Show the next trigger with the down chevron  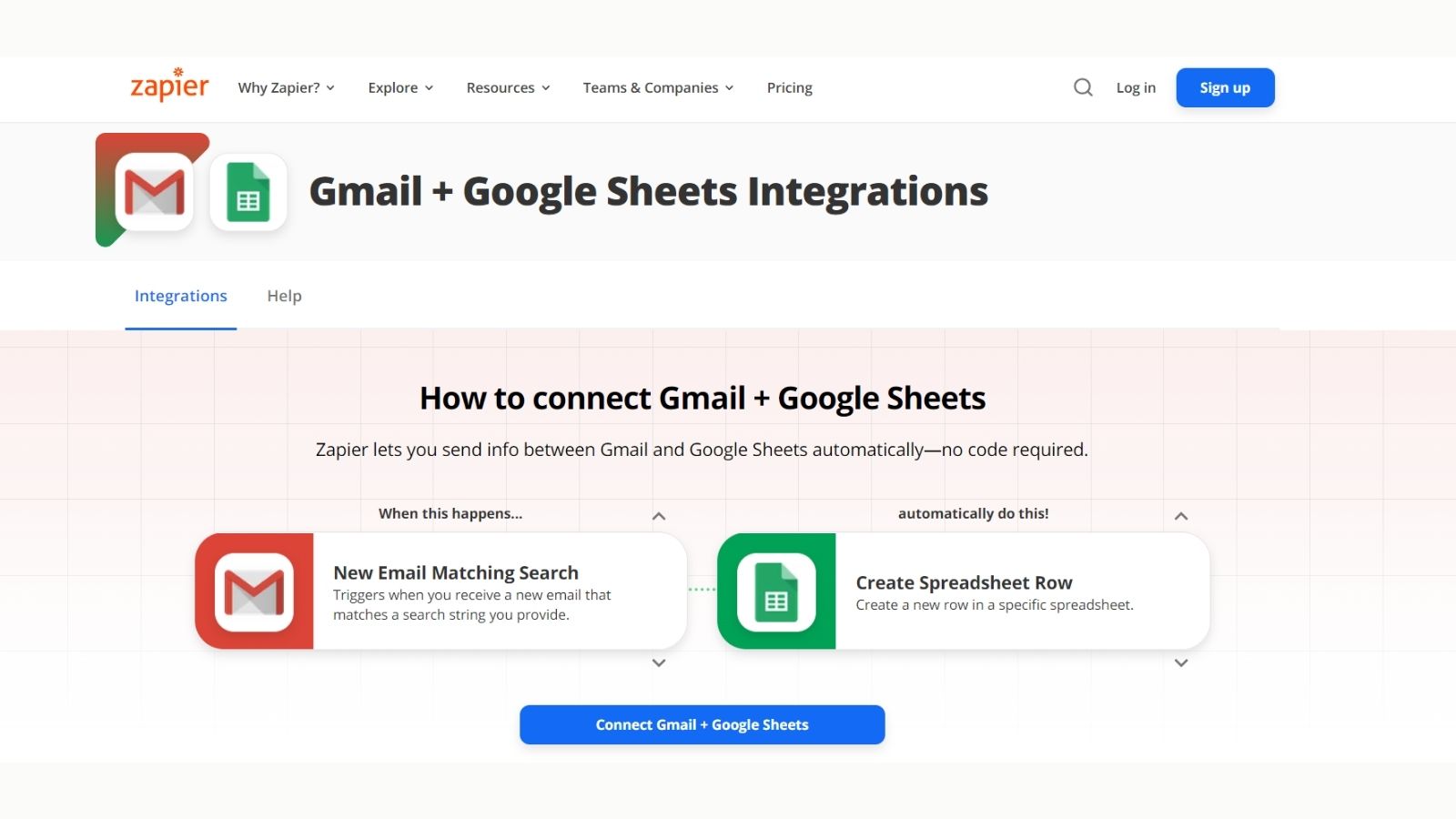tap(659, 663)
